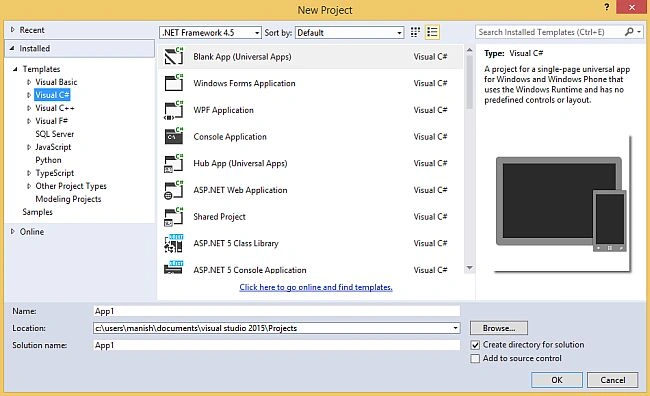Uncheck Create directory for solution
Screen dimensions: 650x396
point(475,345)
